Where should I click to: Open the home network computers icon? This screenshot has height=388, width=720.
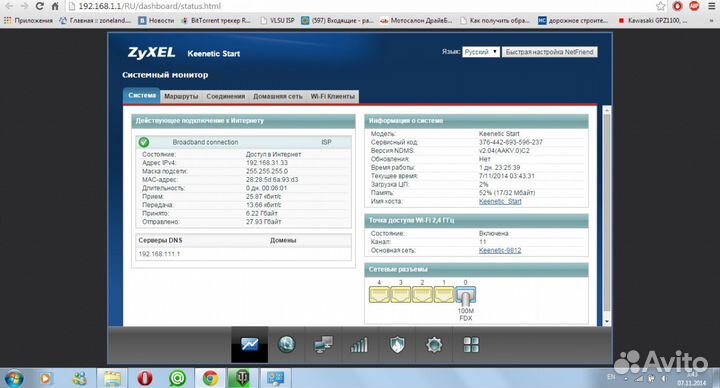coord(323,345)
